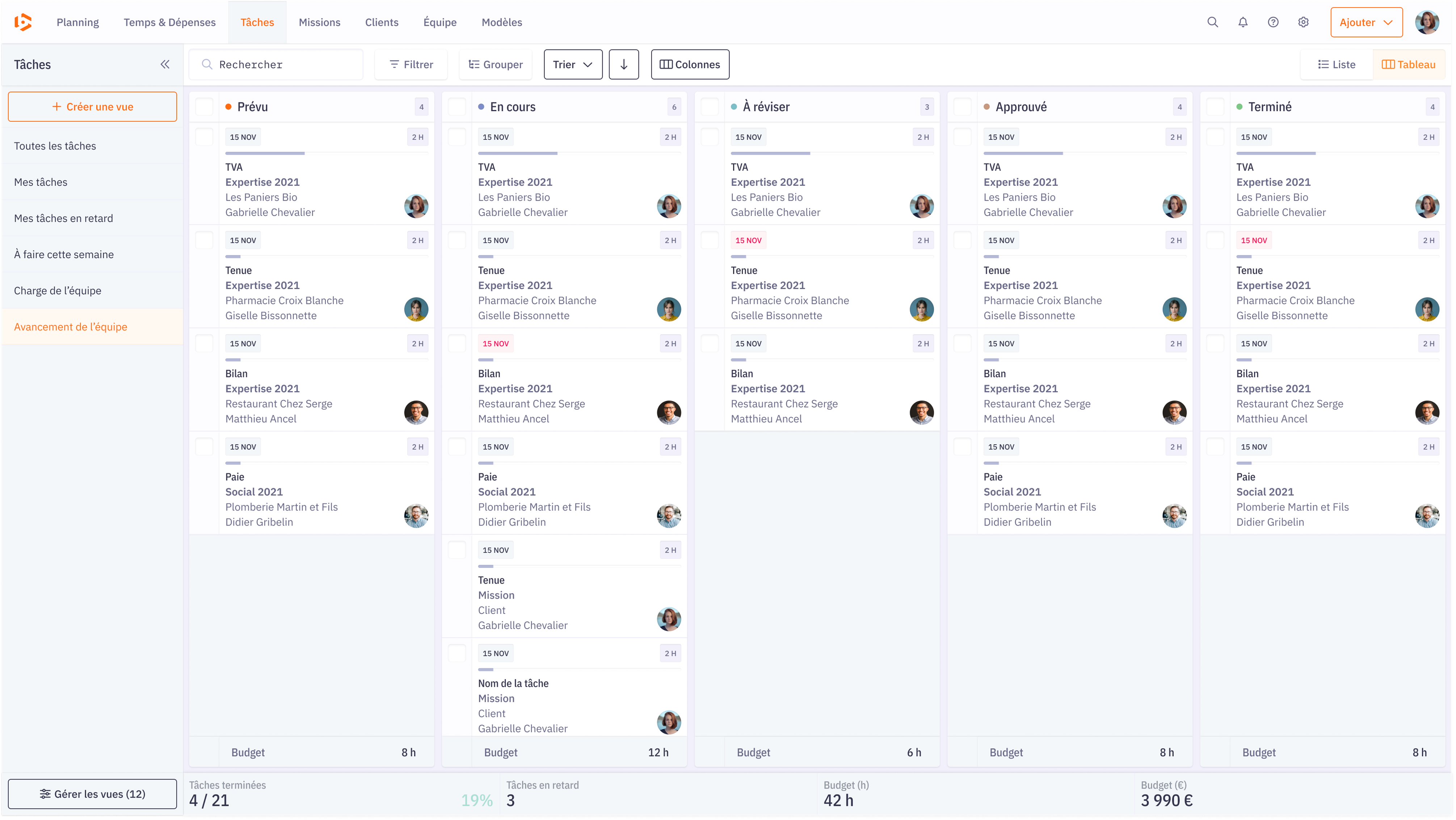Open Avancement de l'équipe view
Image resolution: width=1456 pixels, height=820 pixels.
[92, 327]
